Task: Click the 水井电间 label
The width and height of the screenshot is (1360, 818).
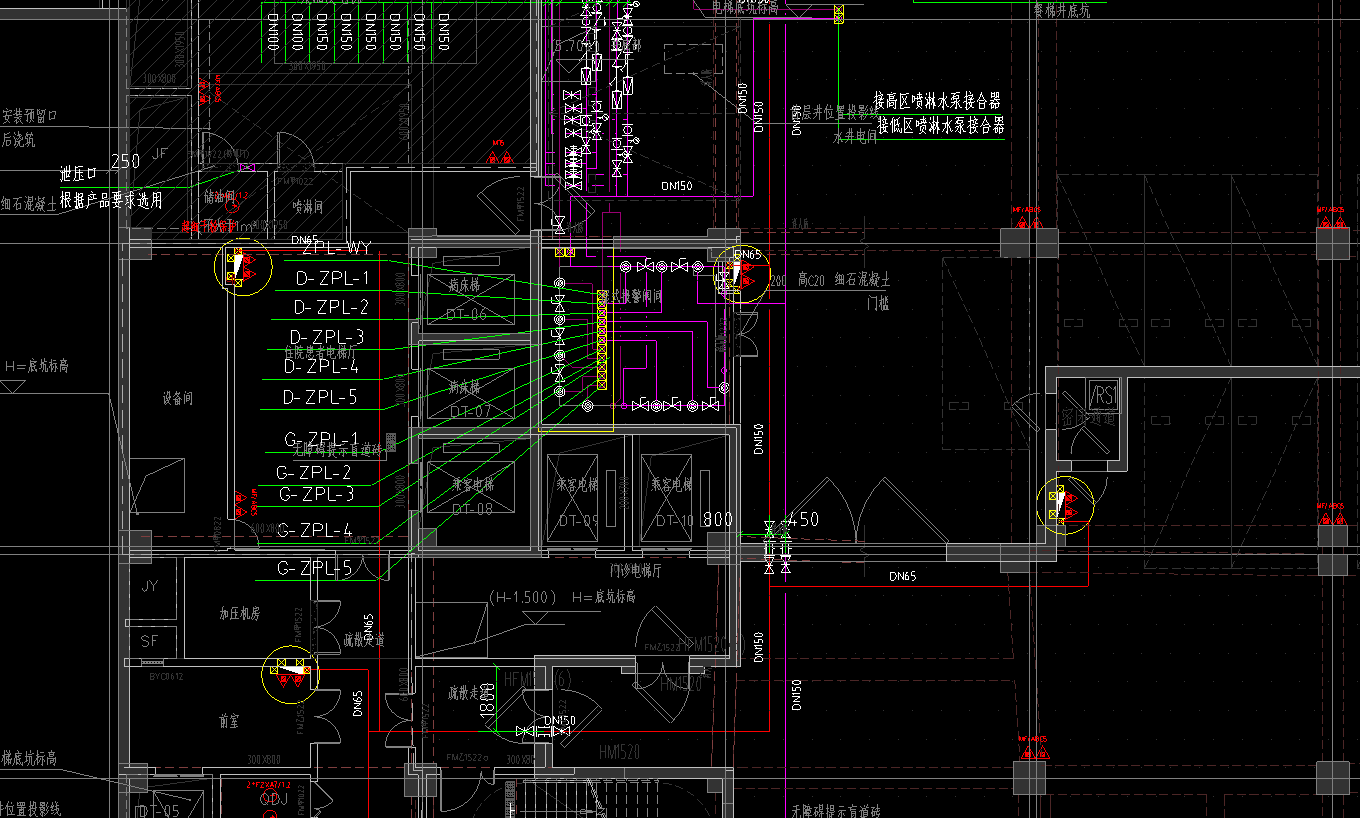Action: pos(856,136)
